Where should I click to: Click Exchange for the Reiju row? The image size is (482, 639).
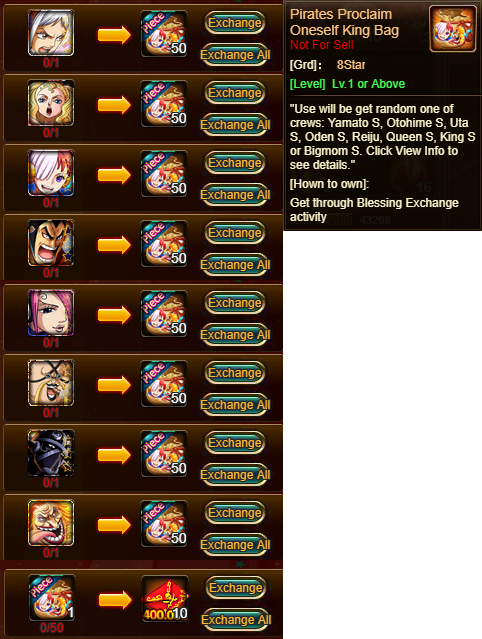click(x=235, y=303)
